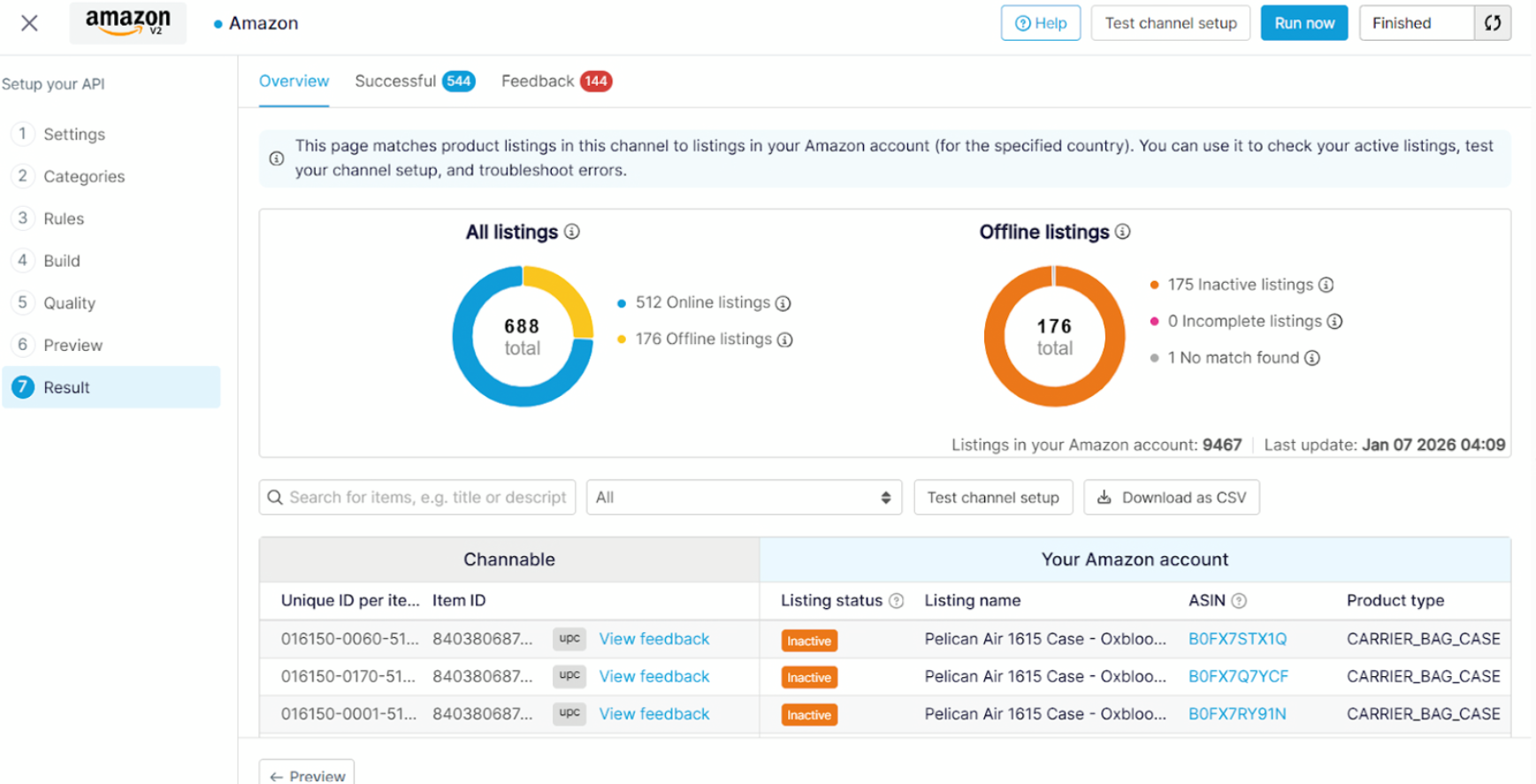Open ASIN link B0FX7STX1Q
This screenshot has height=784, width=1536.
coord(1237,639)
